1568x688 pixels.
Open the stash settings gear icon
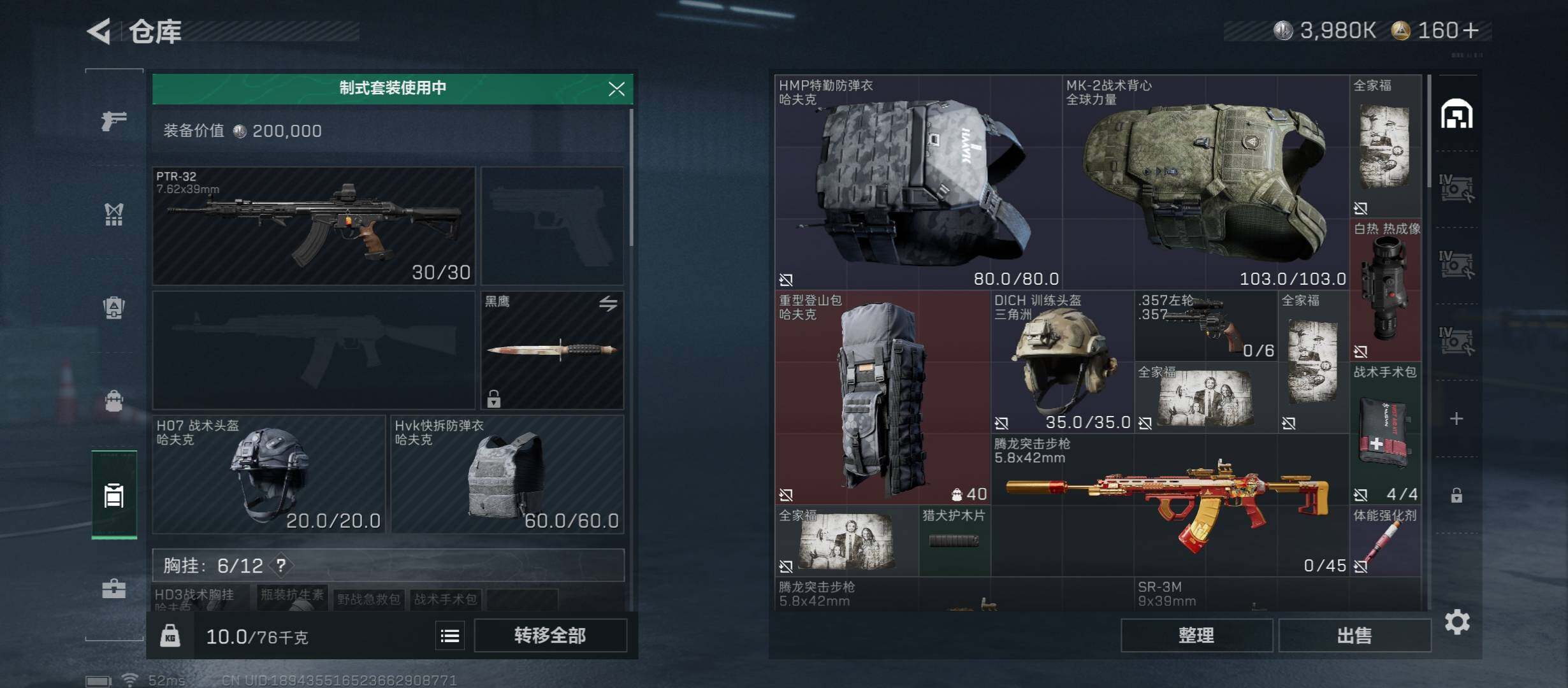click(x=1457, y=622)
